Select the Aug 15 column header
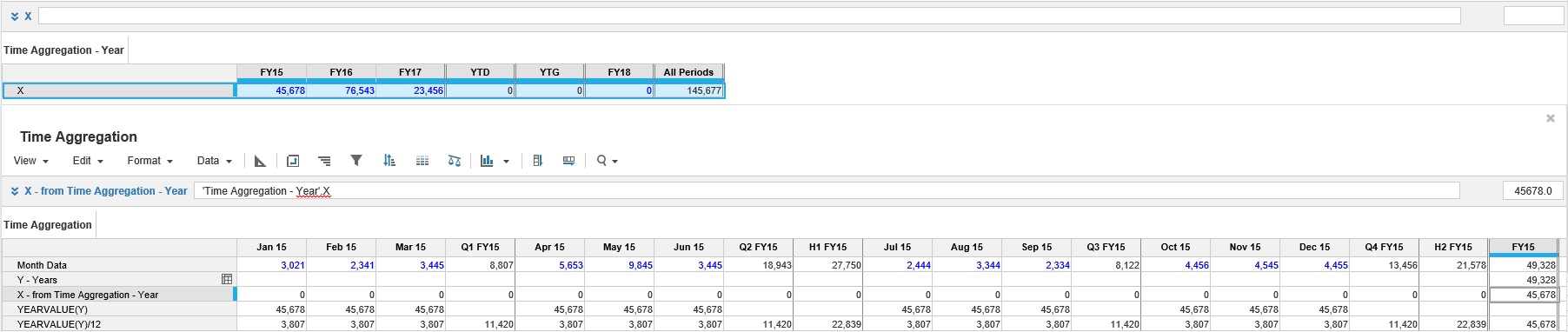 967,248
